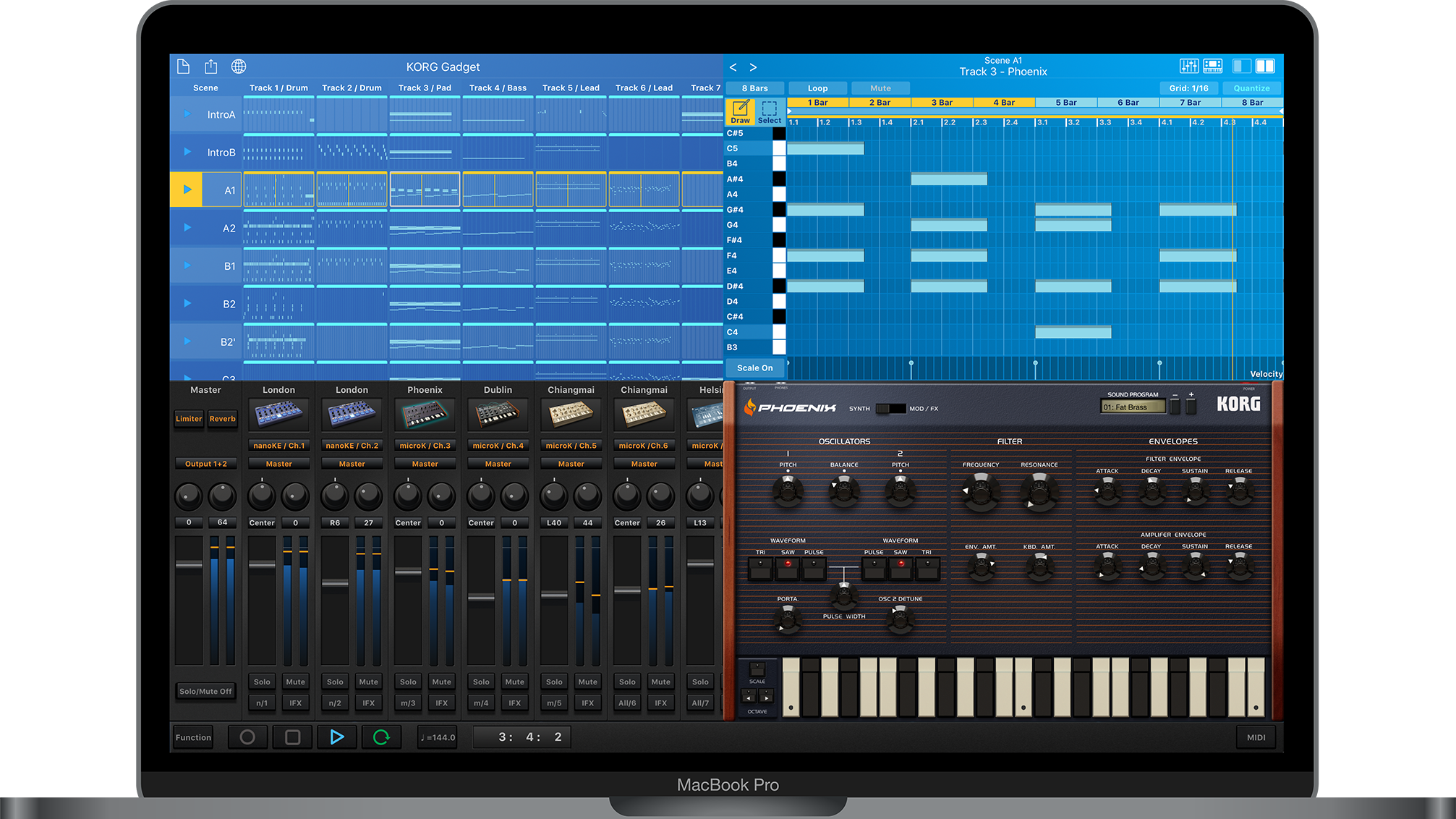Open the new document icon
Image resolution: width=1456 pixels, height=819 pixels.
pyautogui.click(x=183, y=67)
